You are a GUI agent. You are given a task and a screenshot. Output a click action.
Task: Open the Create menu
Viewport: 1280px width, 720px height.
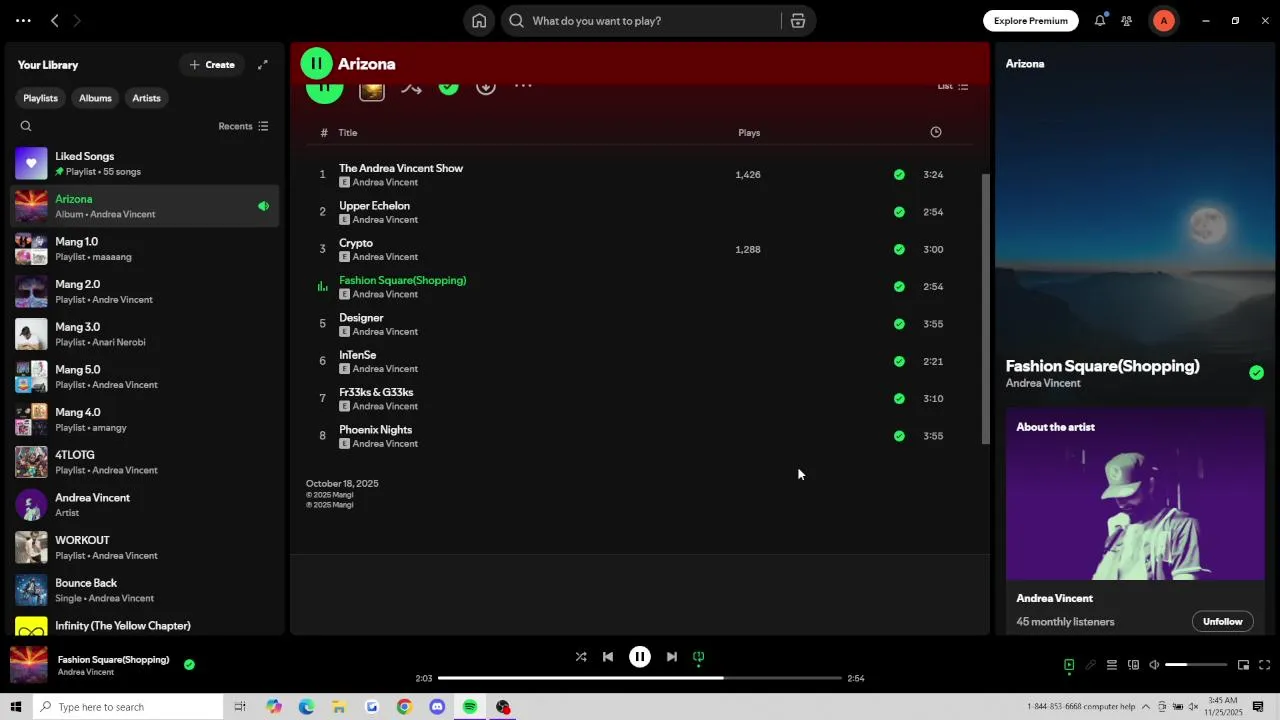(x=212, y=65)
